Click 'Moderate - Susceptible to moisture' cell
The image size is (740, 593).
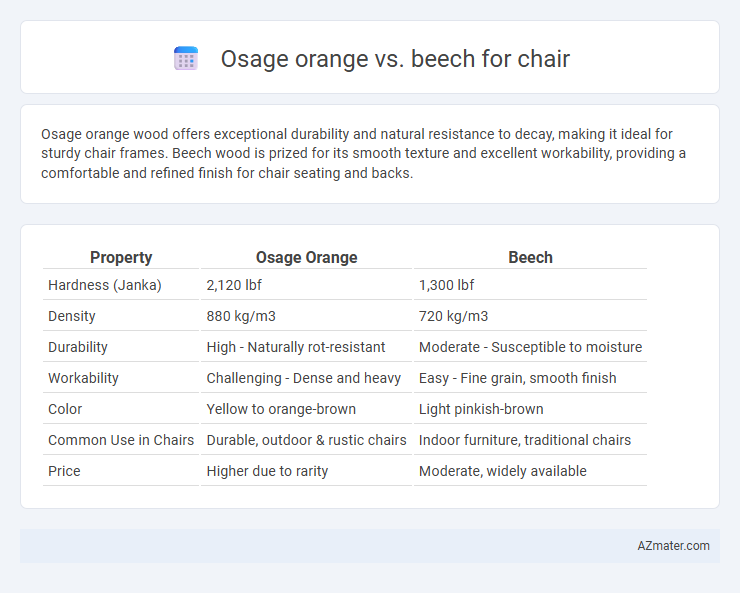pyautogui.click(x=530, y=347)
